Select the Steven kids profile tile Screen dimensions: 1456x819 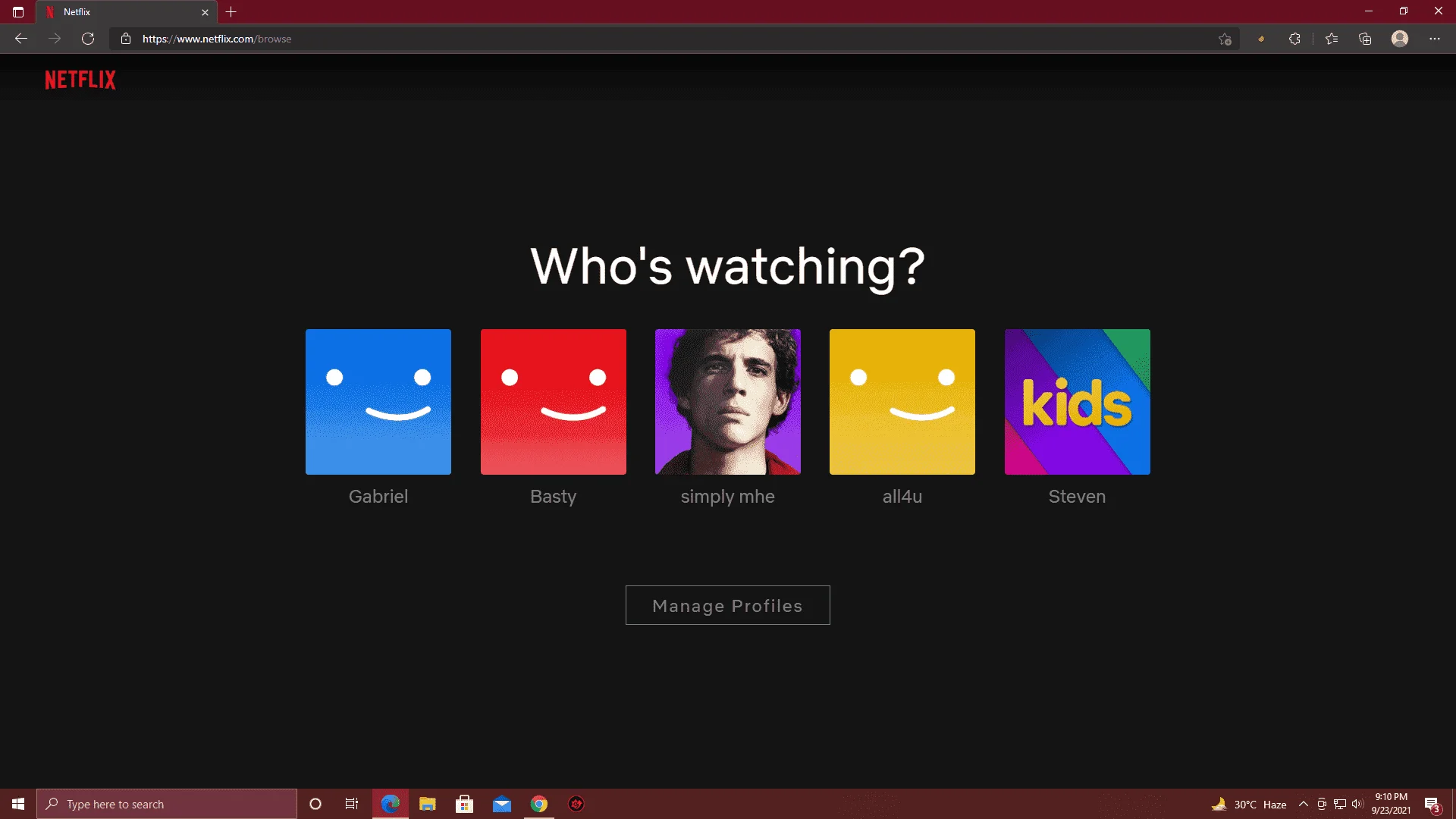(x=1078, y=402)
